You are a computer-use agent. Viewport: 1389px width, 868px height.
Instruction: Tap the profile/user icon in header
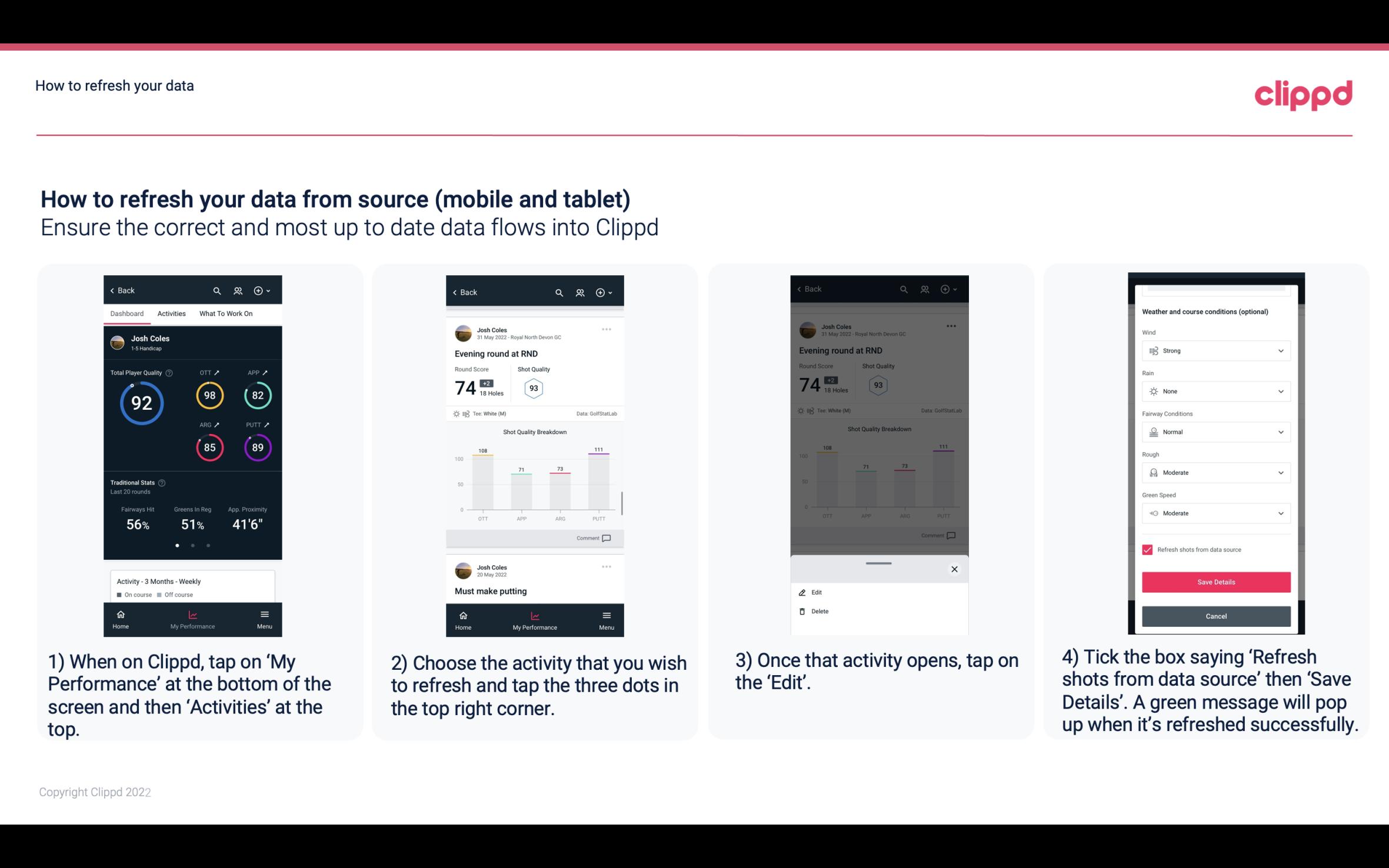coord(237,290)
